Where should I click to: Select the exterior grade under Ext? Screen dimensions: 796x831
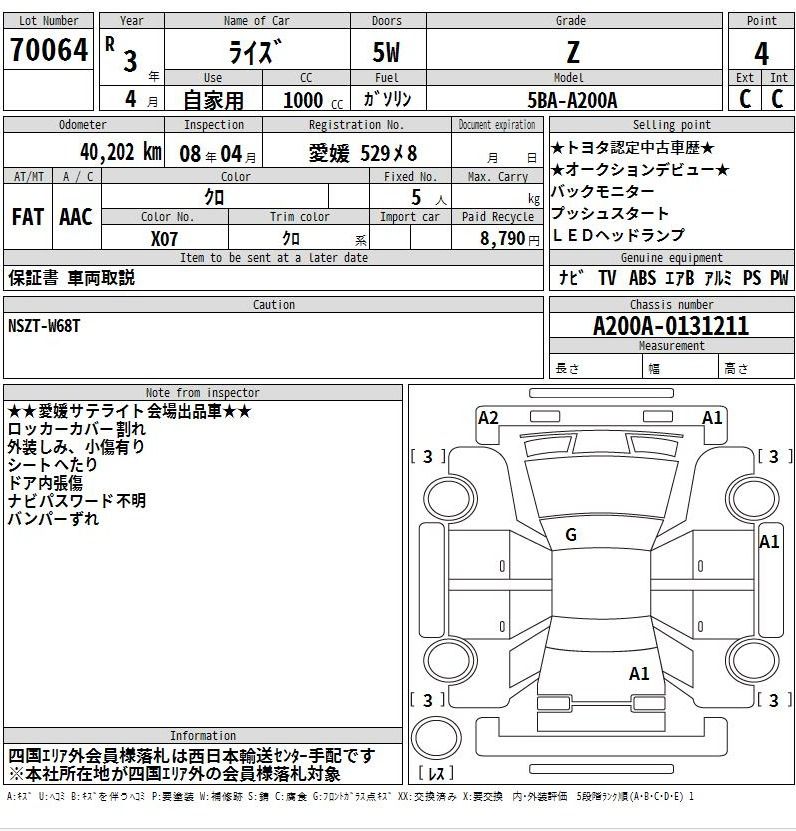745,99
